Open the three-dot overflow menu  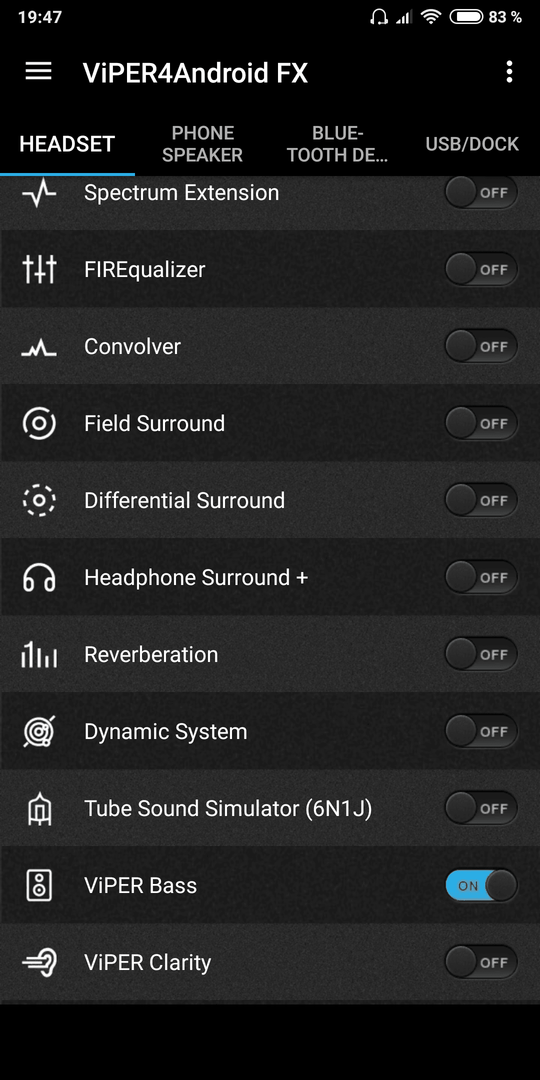click(509, 72)
